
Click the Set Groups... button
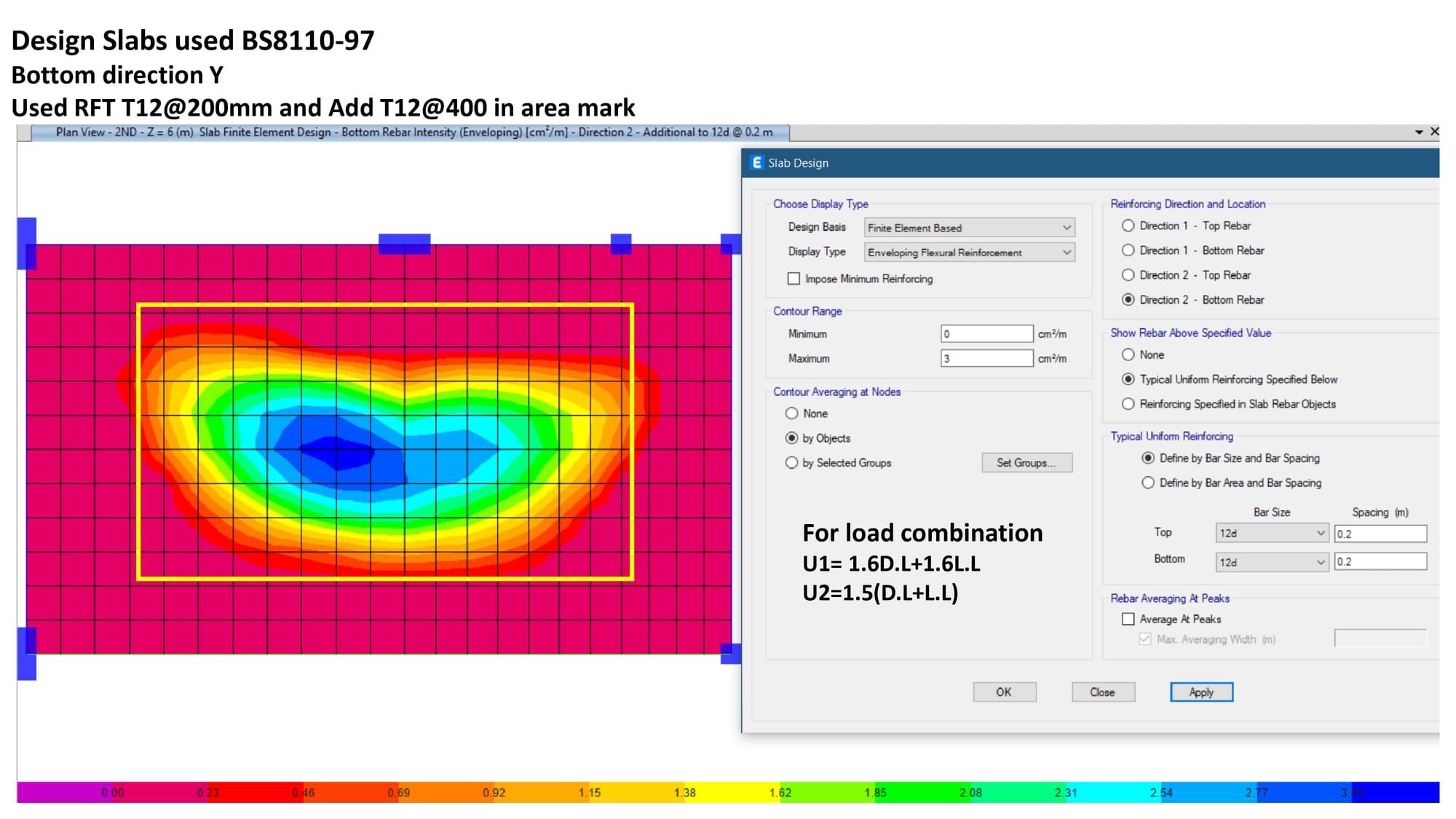[x=1026, y=463]
